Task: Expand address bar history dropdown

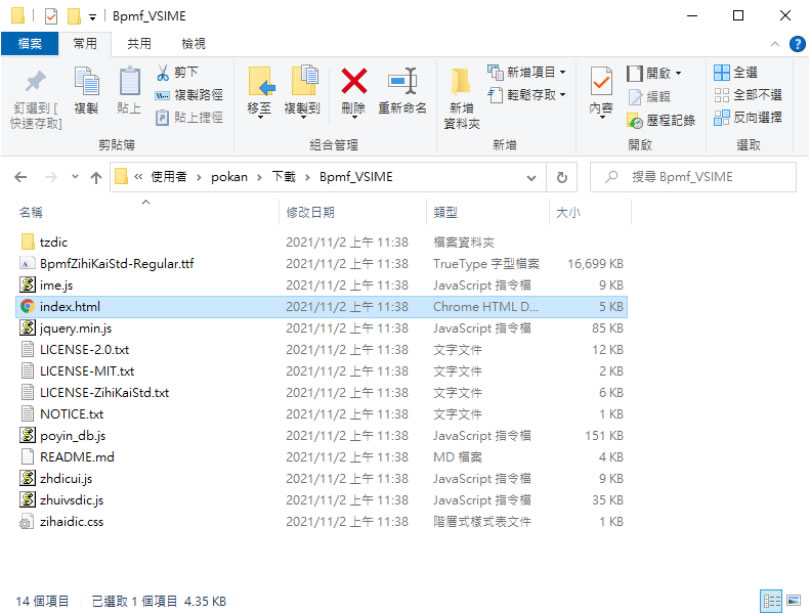Action: [531, 178]
